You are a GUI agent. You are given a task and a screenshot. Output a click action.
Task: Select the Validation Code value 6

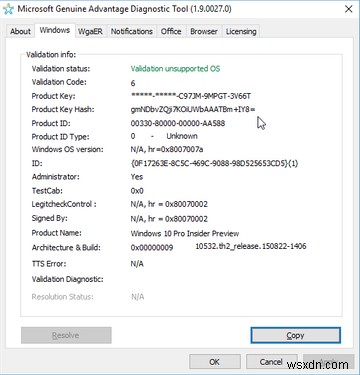[x=133, y=83]
